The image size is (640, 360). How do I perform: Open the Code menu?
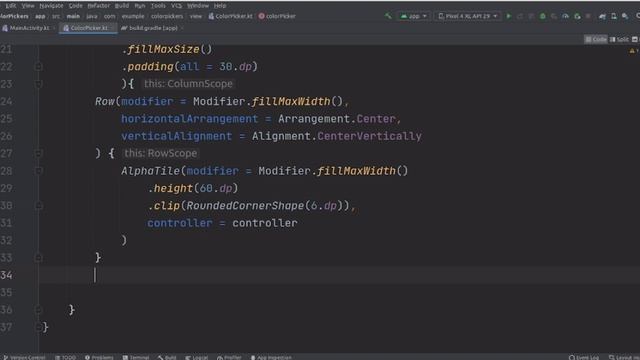pos(75,6)
